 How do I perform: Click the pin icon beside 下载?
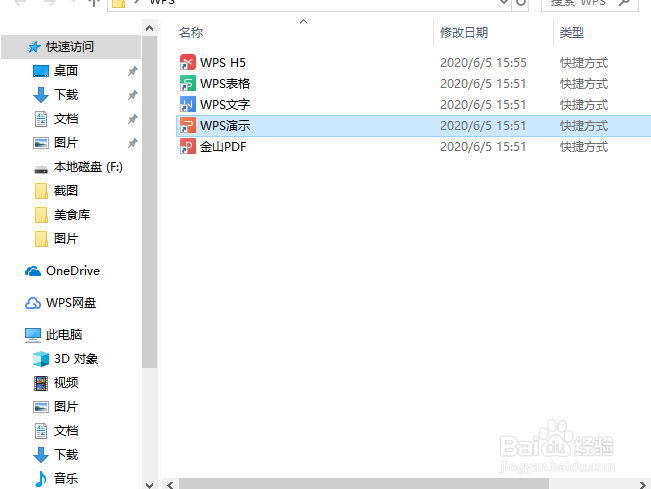coord(132,95)
